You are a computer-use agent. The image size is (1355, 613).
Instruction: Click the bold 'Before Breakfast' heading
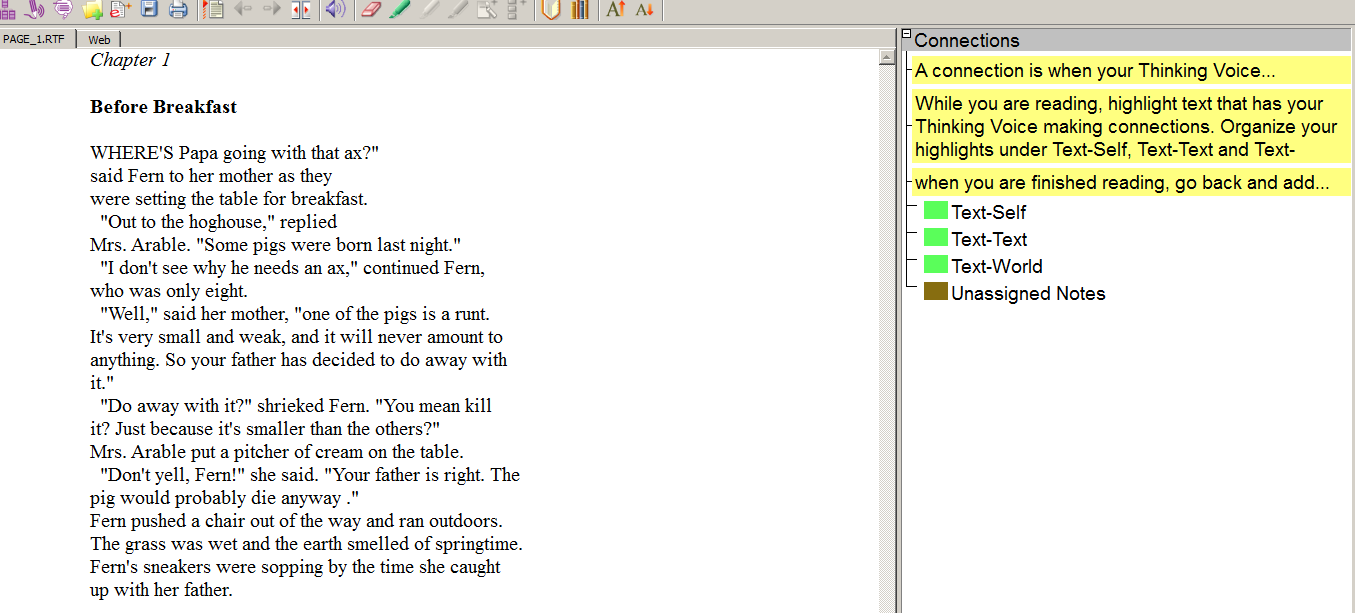[x=163, y=107]
